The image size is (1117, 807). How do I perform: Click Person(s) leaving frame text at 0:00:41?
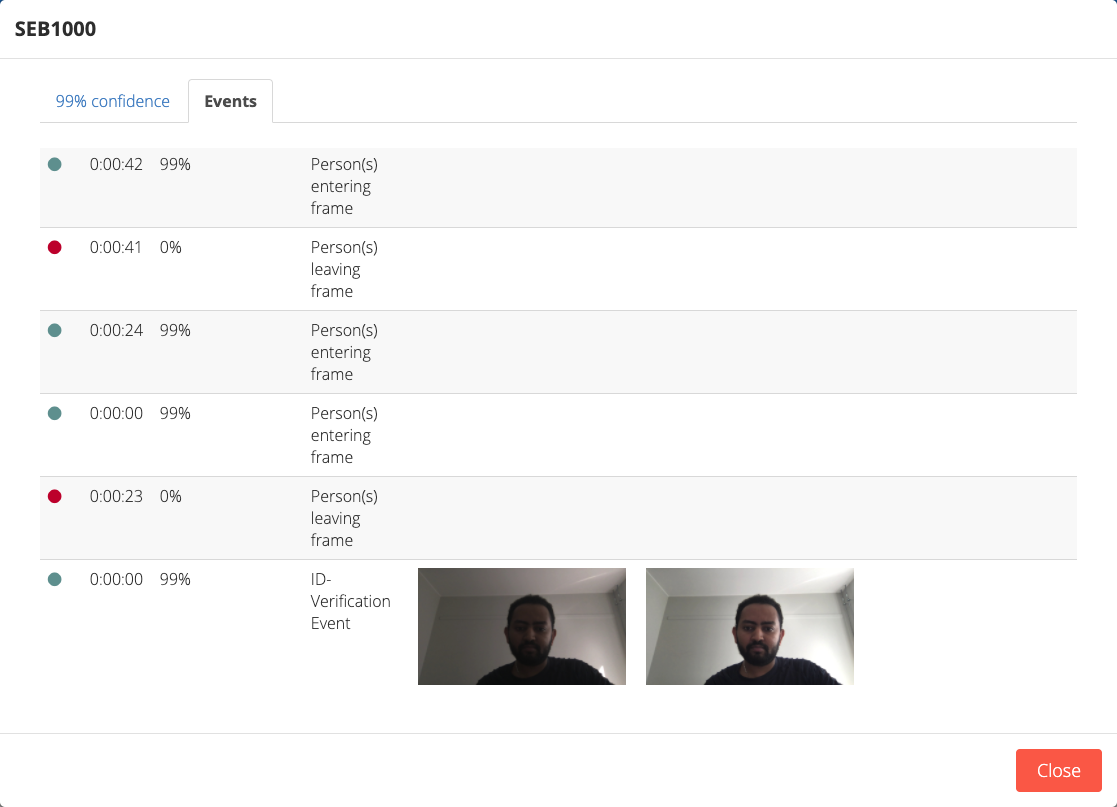coord(344,269)
